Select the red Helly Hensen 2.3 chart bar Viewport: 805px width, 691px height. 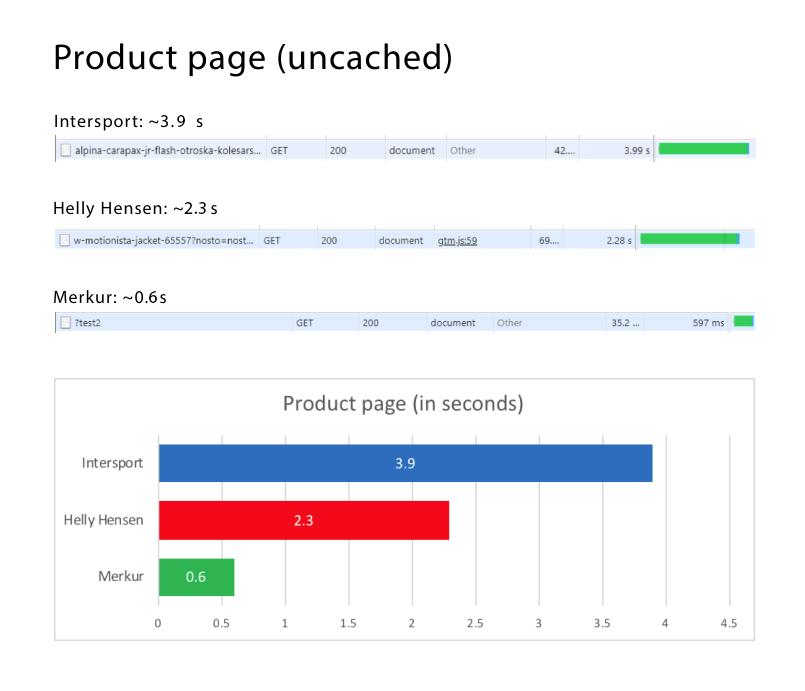click(304, 520)
